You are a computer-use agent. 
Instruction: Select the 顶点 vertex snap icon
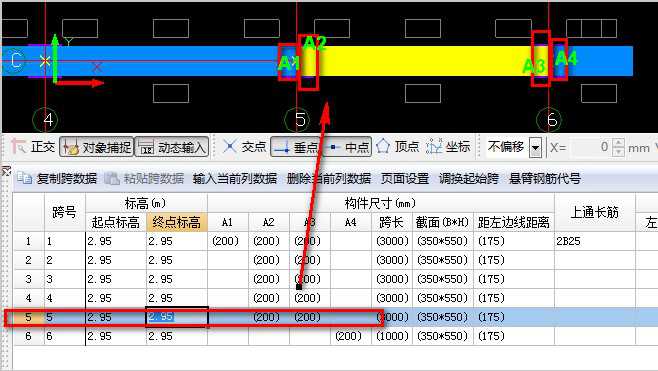point(383,147)
